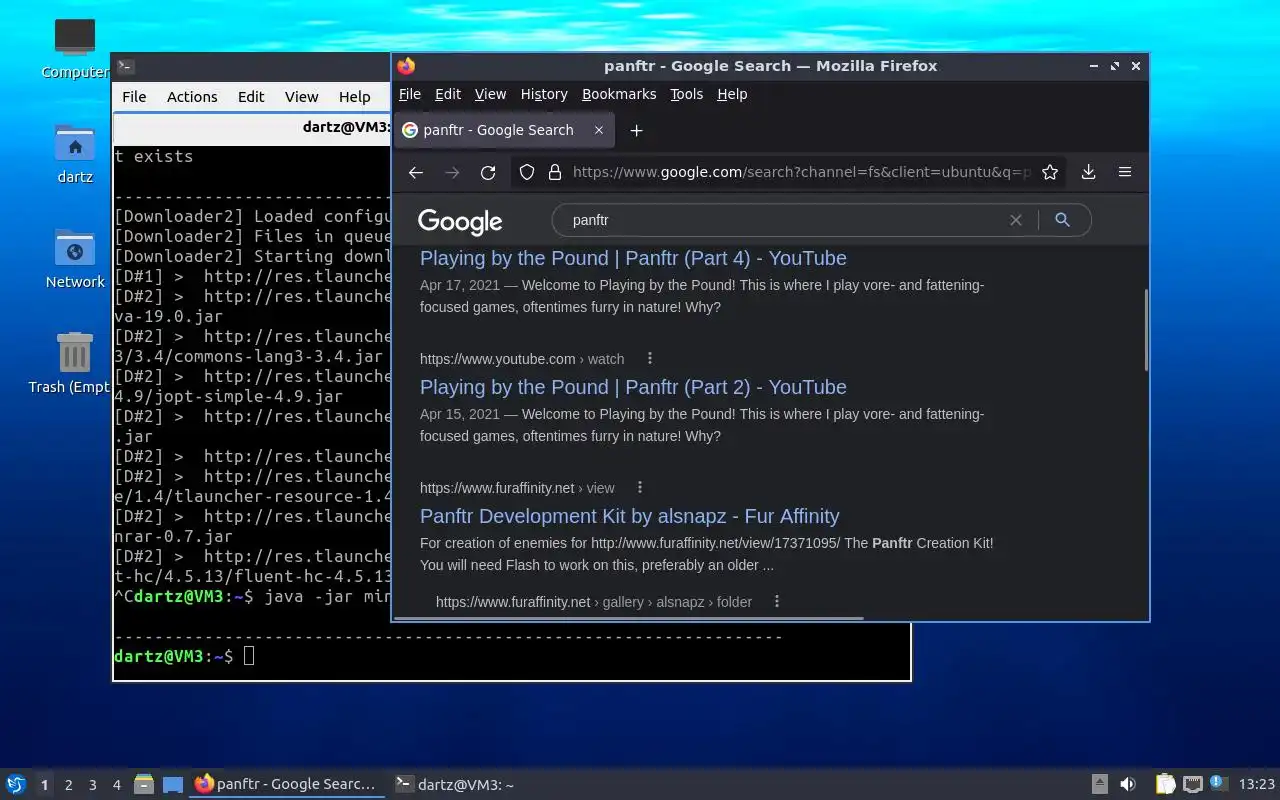1280x800 pixels.
Task: Bookmark this page with the star icon
Action: tap(1050, 172)
